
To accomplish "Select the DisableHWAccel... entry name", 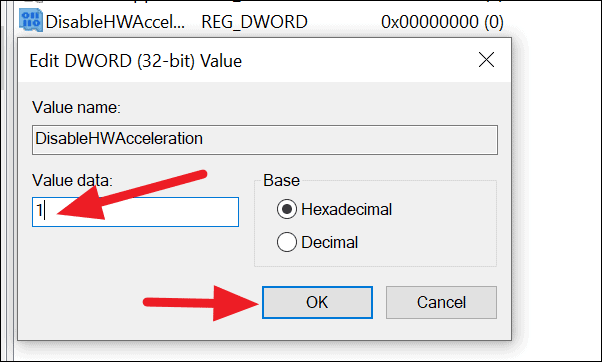I will pyautogui.click(x=115, y=22).
